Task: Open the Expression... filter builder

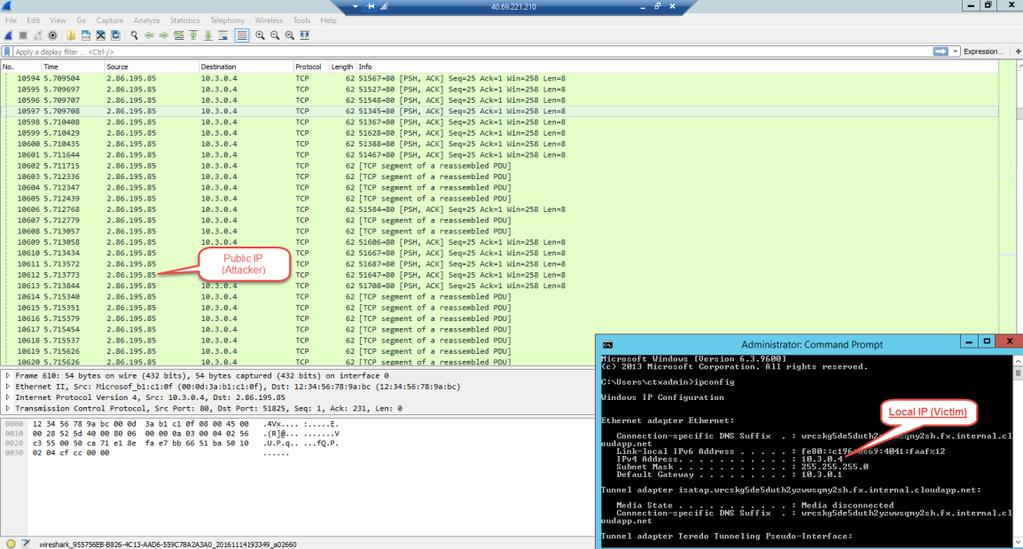Action: coord(983,52)
